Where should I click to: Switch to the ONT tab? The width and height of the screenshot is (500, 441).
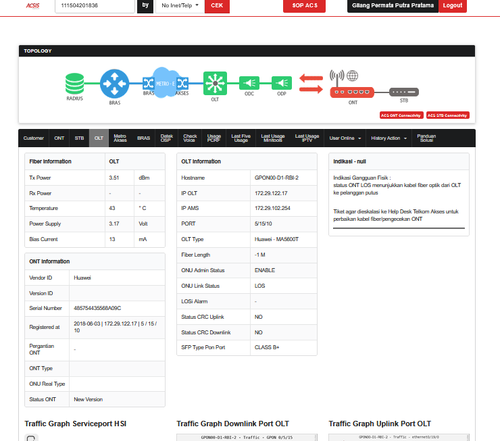coord(59,138)
